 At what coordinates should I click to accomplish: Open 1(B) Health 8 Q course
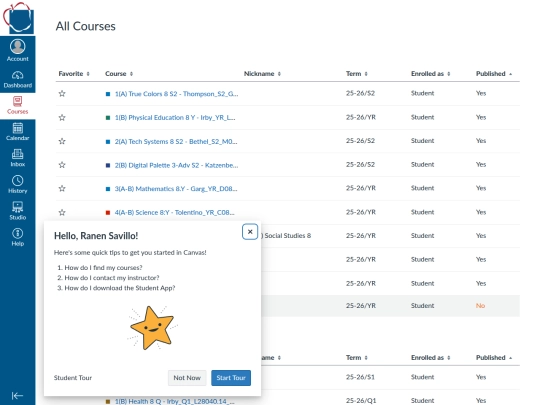(x=175, y=401)
